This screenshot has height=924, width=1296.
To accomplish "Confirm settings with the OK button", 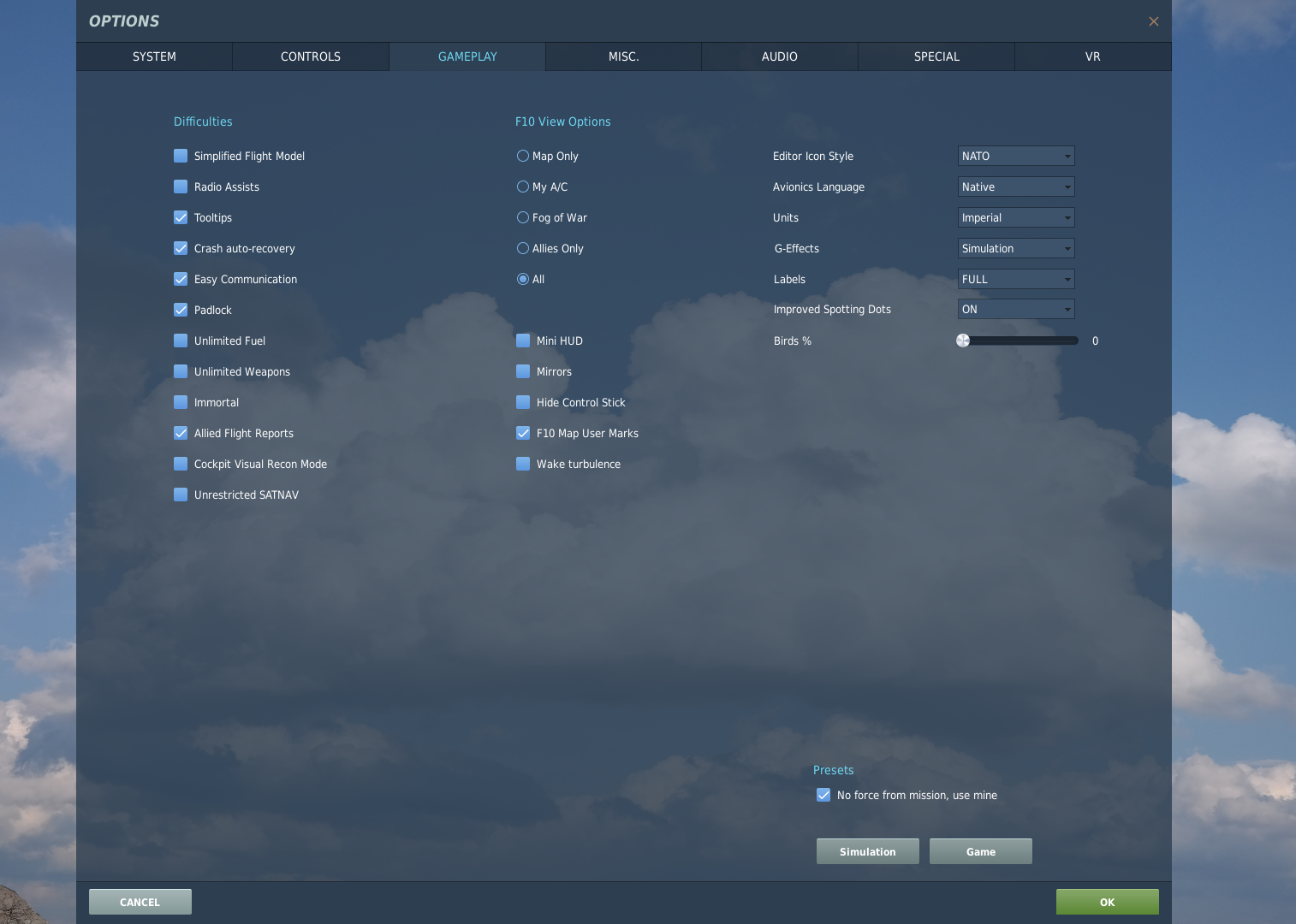I will 1108,902.
